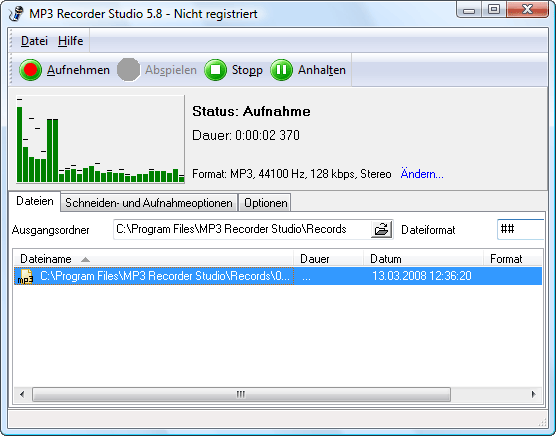Viewport: 556px width, 436px height.
Task: Click the horizontal scrollbar thumb
Action: click(x=241, y=394)
